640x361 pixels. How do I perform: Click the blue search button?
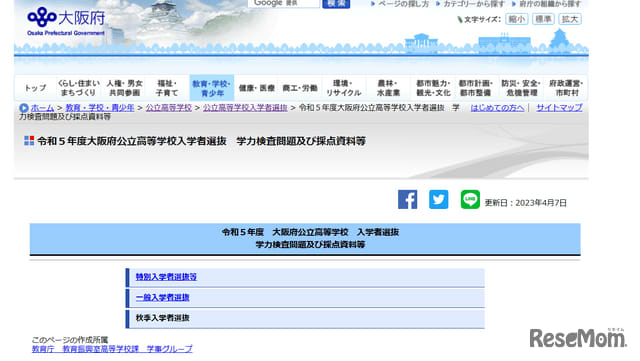click(336, 3)
